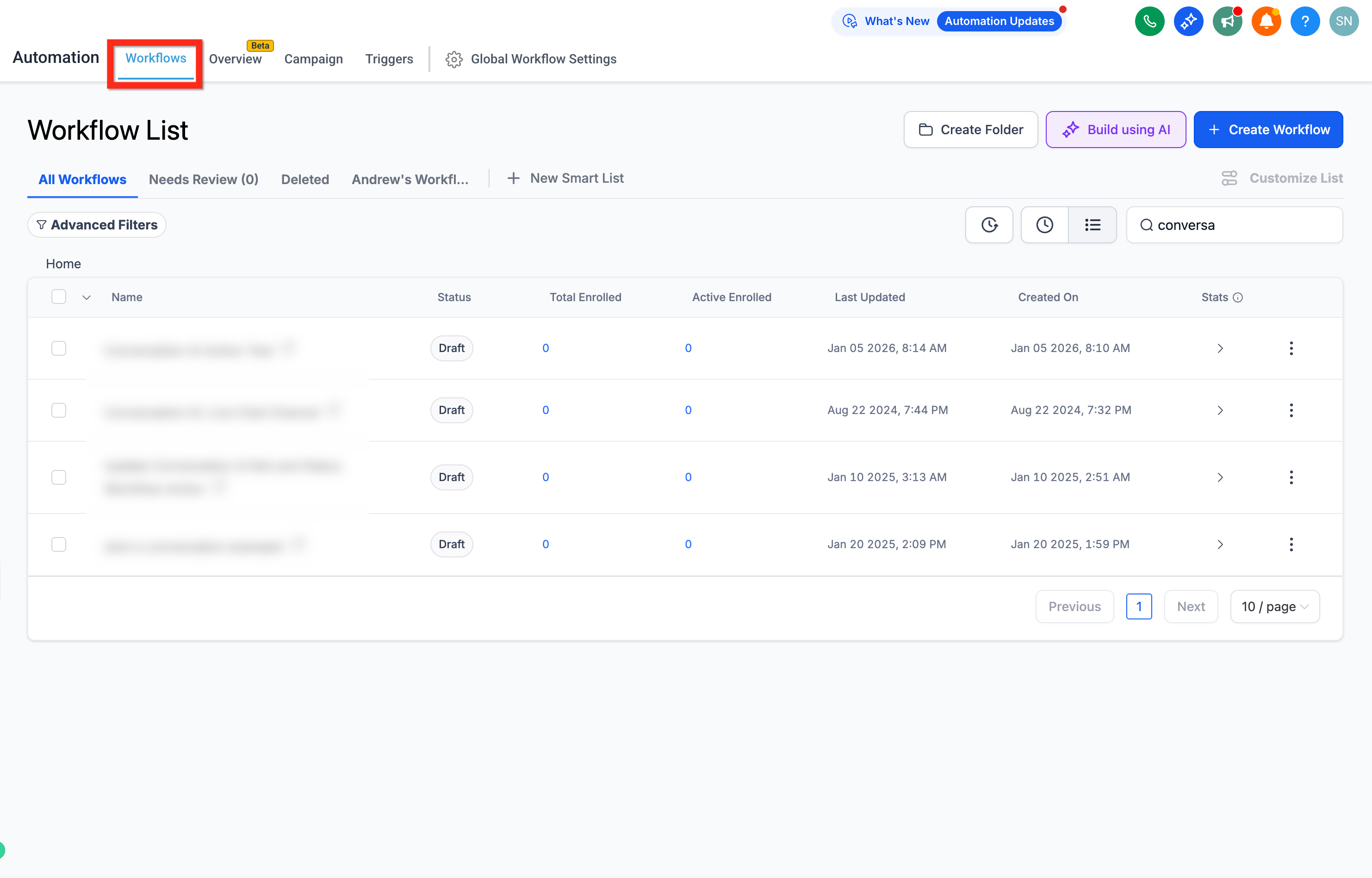
Task: Open the 10 / page size dropdown
Action: 1274,606
